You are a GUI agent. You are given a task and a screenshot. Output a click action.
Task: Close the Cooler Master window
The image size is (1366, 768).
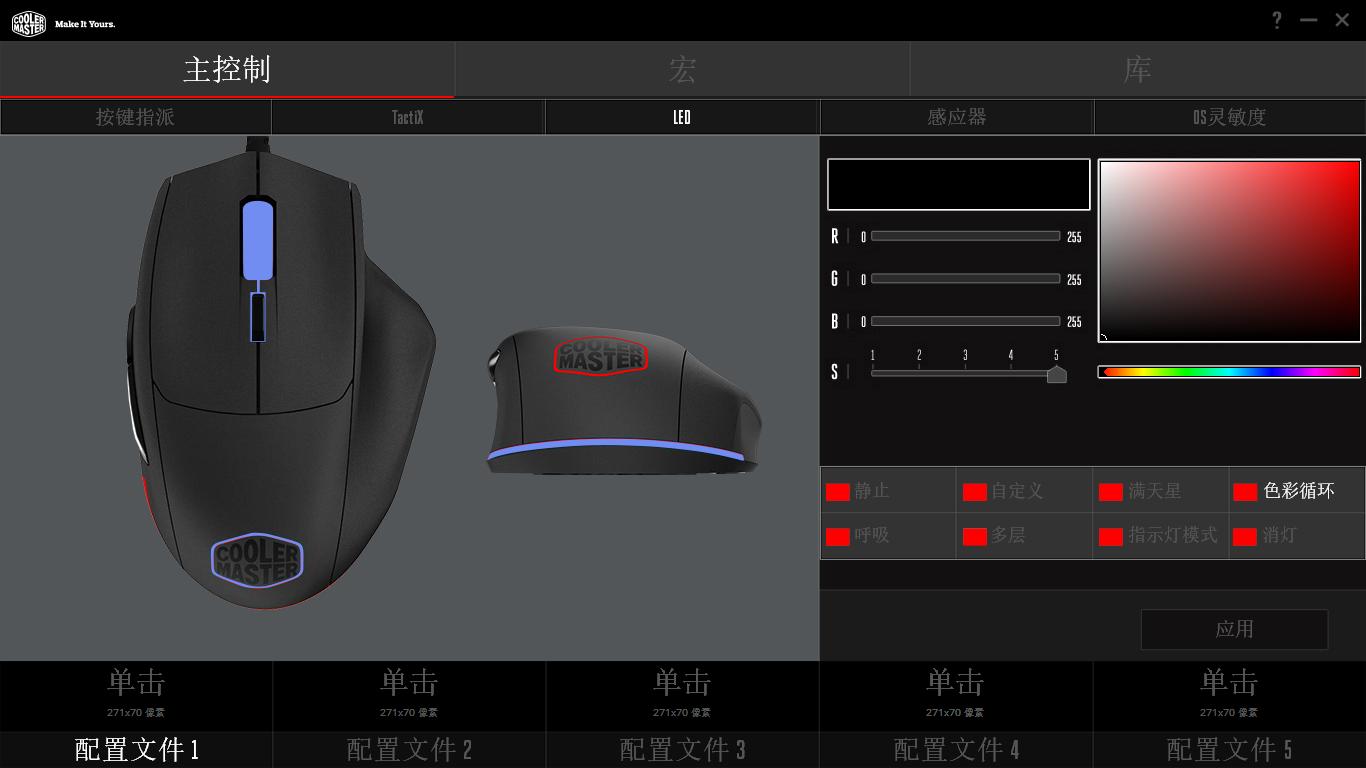tap(1342, 21)
